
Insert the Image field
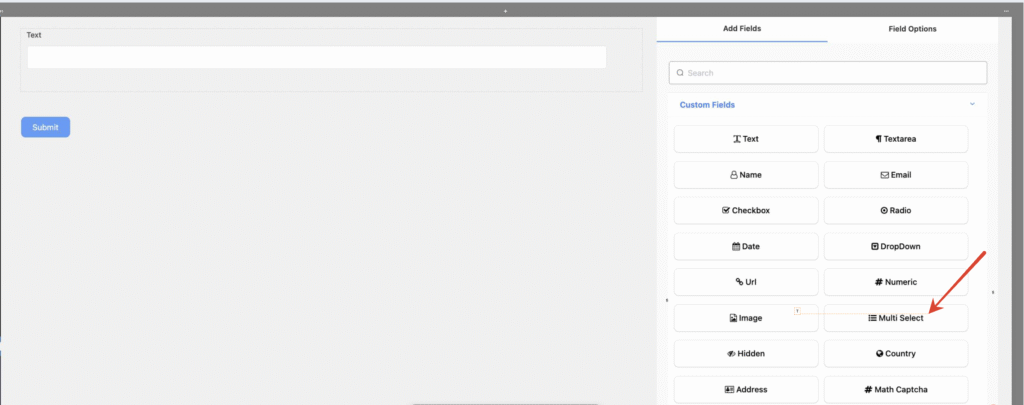click(746, 318)
